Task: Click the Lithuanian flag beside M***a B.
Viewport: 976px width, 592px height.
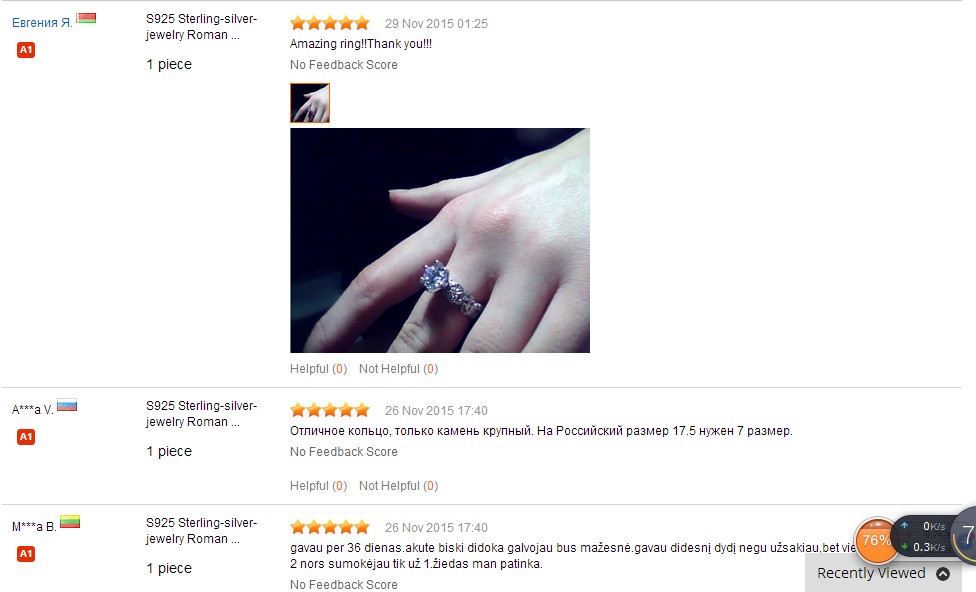Action: click(x=70, y=522)
